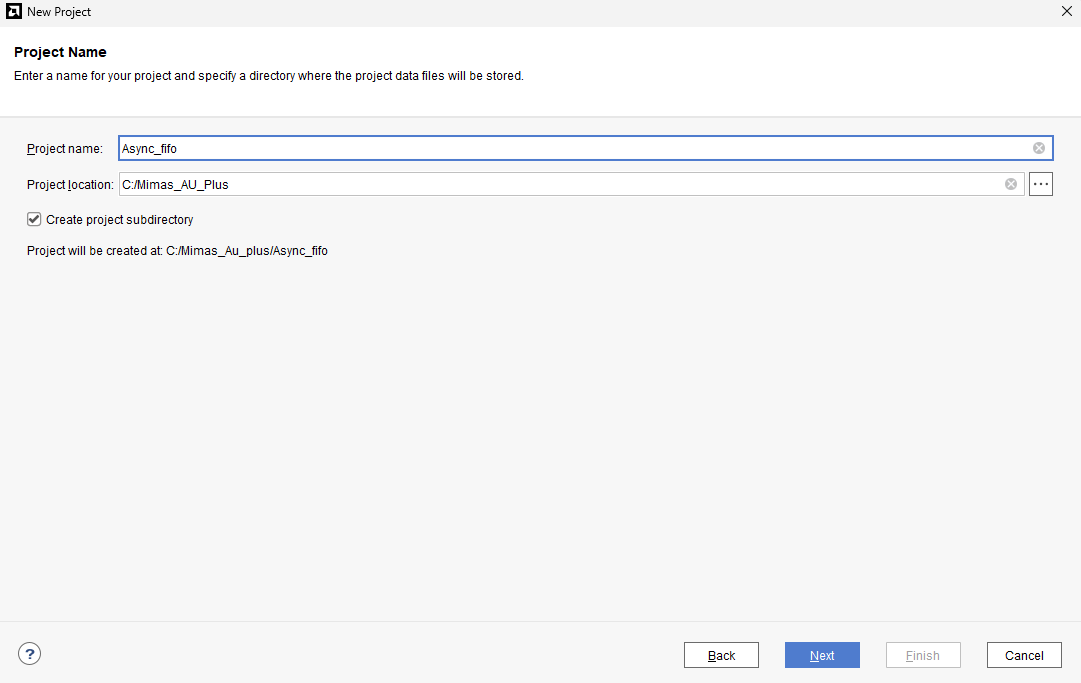Click the 'New Project' window title text
1081x683 pixels.
coord(59,12)
